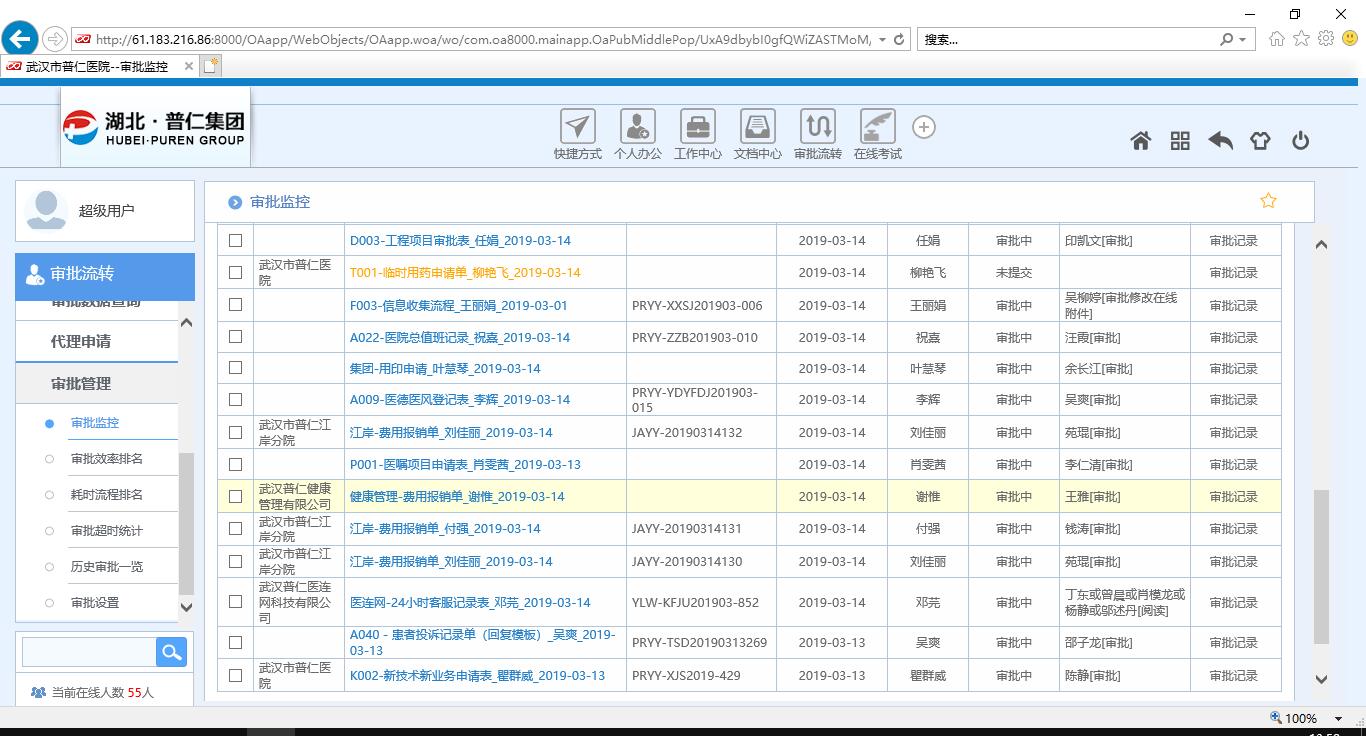Click the home icon in header

(x=1141, y=141)
